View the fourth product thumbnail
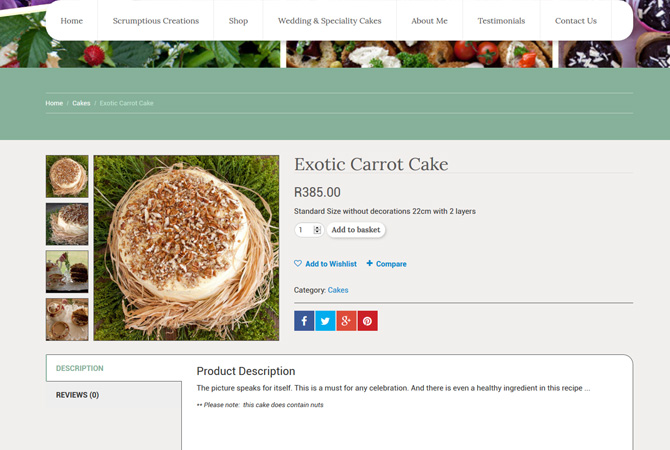This screenshot has width=670, height=450. 67,319
